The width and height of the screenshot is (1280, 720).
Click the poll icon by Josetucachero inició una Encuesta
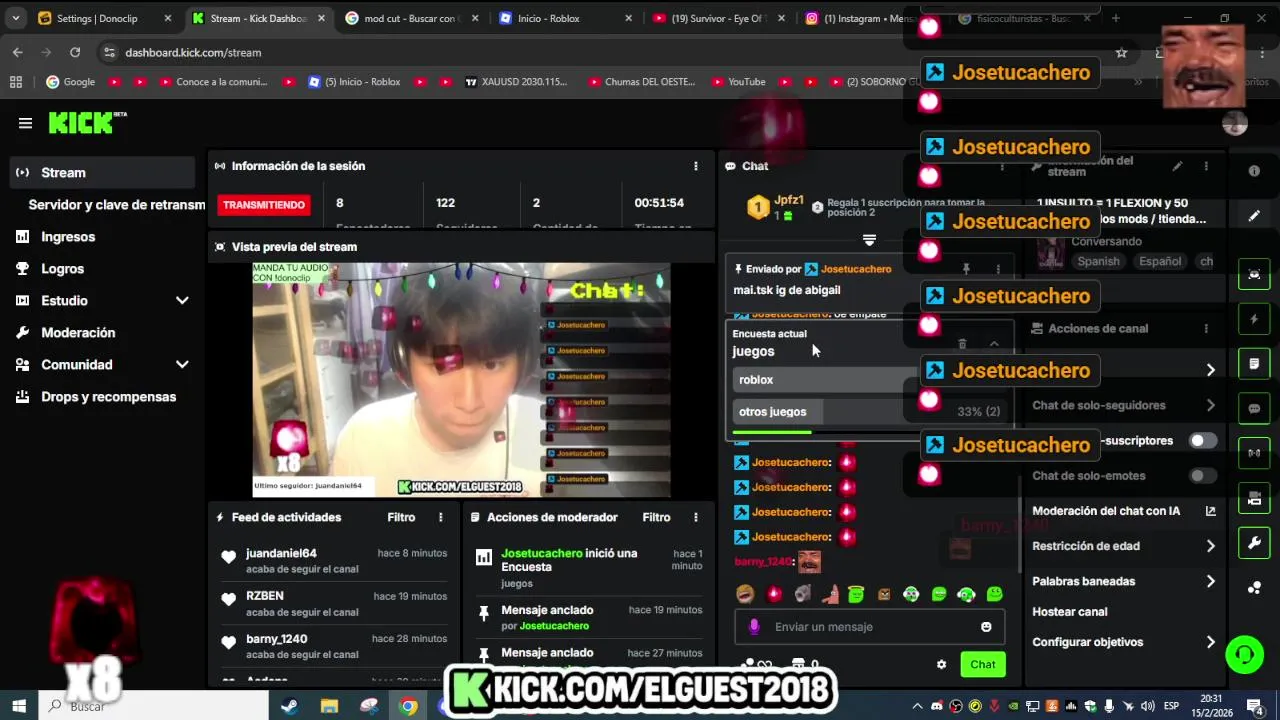(484, 557)
